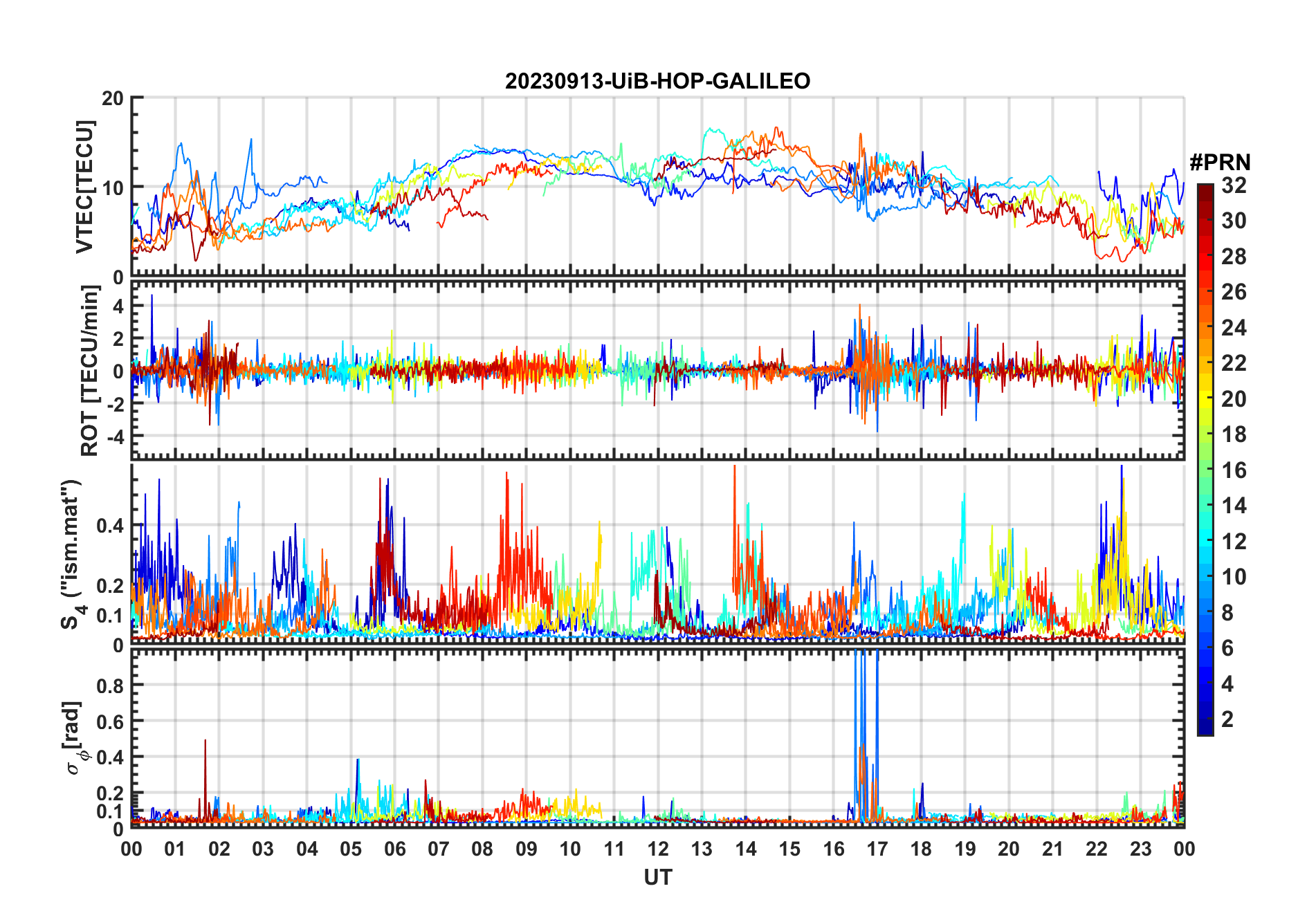Select the 23 hour tick on the UT axis
This screenshot has height=920, width=1316.
(x=1141, y=849)
